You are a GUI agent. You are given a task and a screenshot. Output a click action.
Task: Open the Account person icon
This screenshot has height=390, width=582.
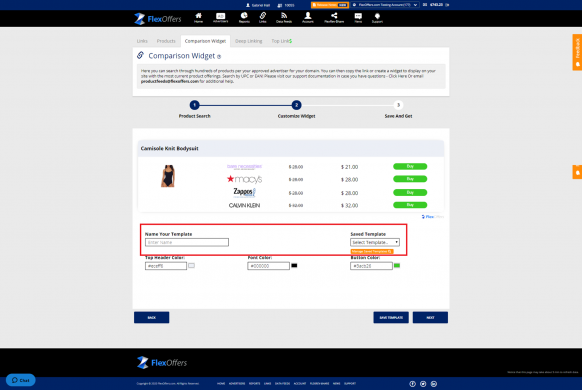coord(308,17)
